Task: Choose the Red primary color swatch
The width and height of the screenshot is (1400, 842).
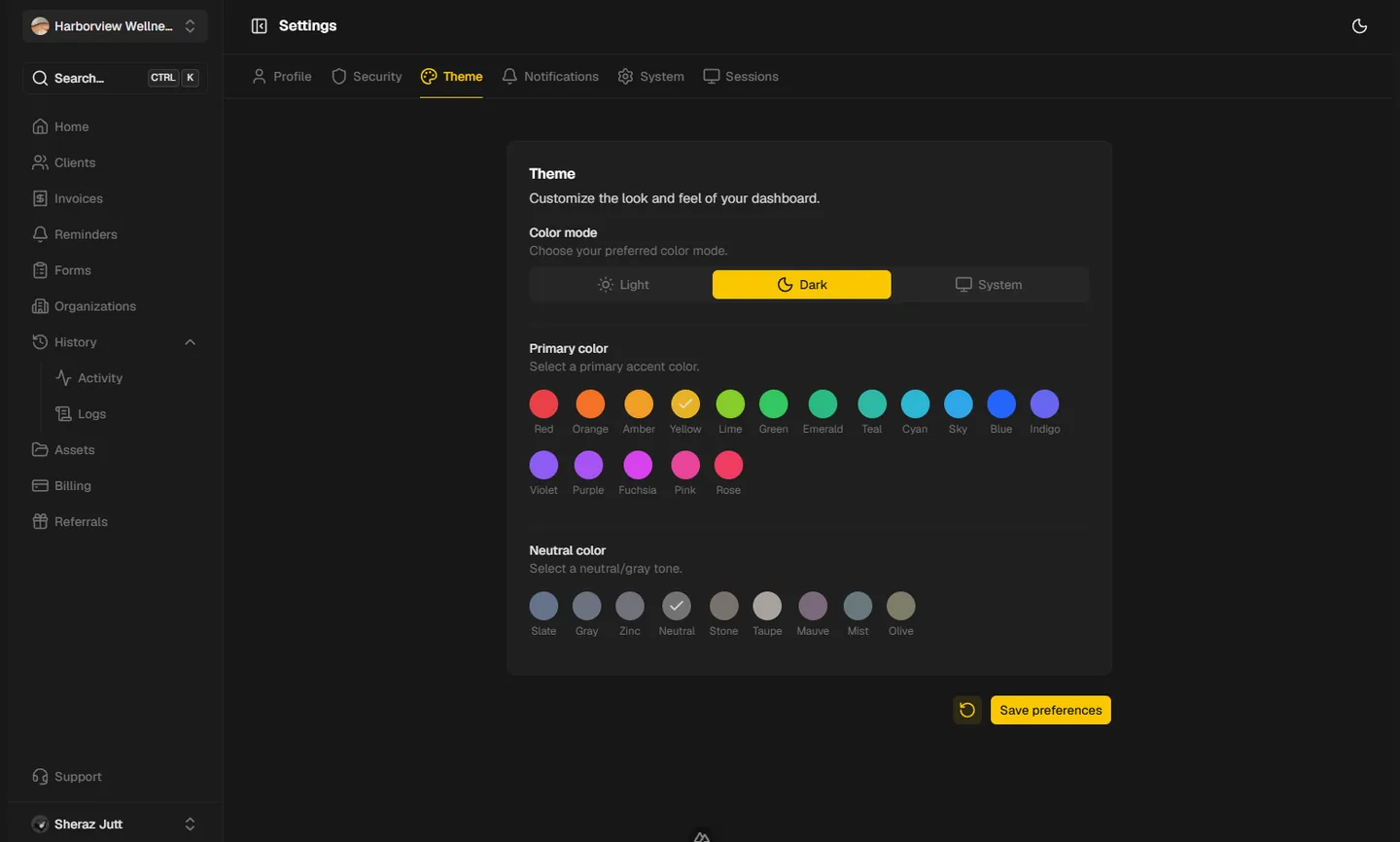Action: (x=543, y=403)
